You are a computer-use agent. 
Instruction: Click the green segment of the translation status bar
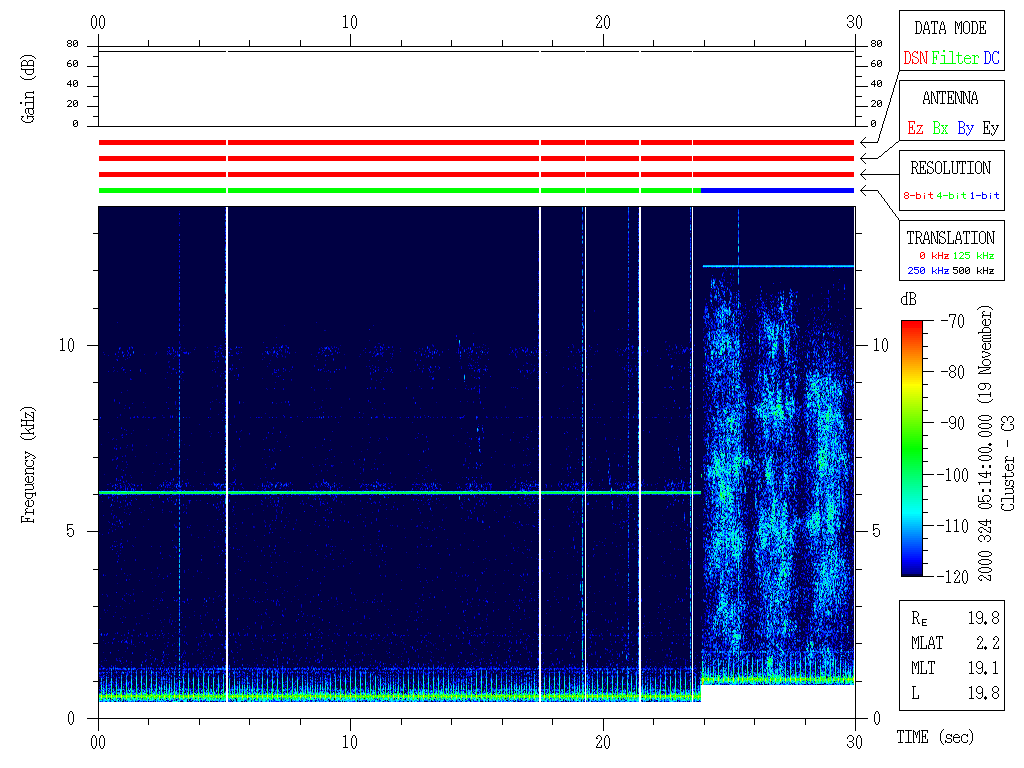(x=400, y=190)
